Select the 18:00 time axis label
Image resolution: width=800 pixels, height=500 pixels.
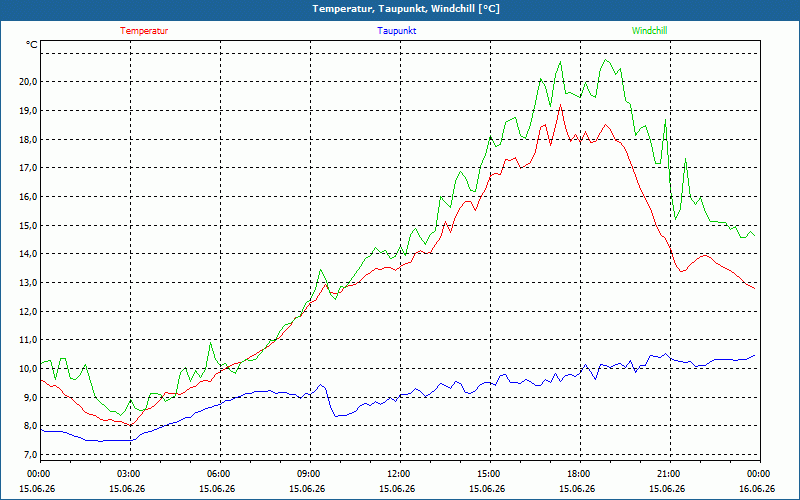580,474
